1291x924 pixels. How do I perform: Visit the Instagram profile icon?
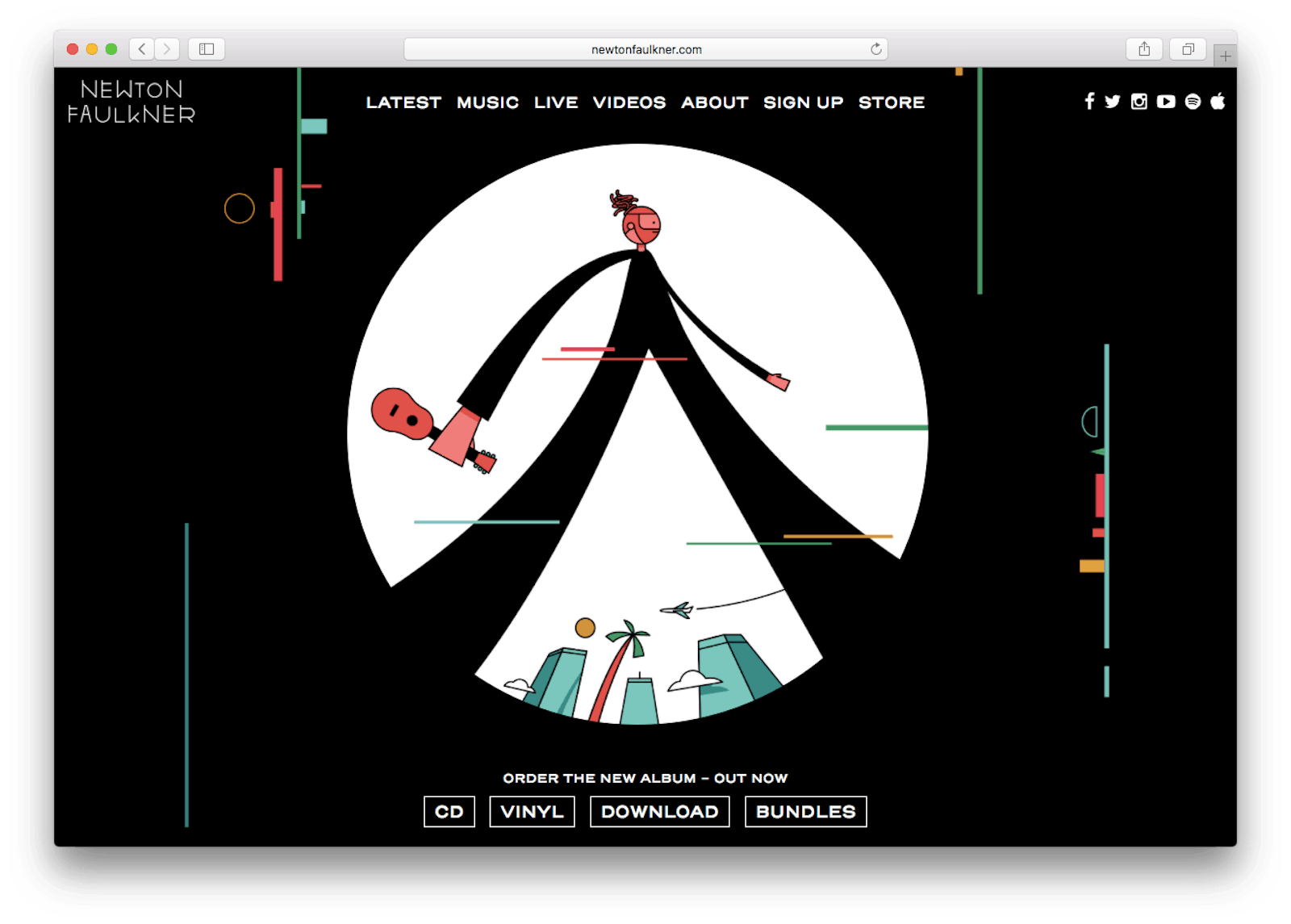pos(1139,102)
